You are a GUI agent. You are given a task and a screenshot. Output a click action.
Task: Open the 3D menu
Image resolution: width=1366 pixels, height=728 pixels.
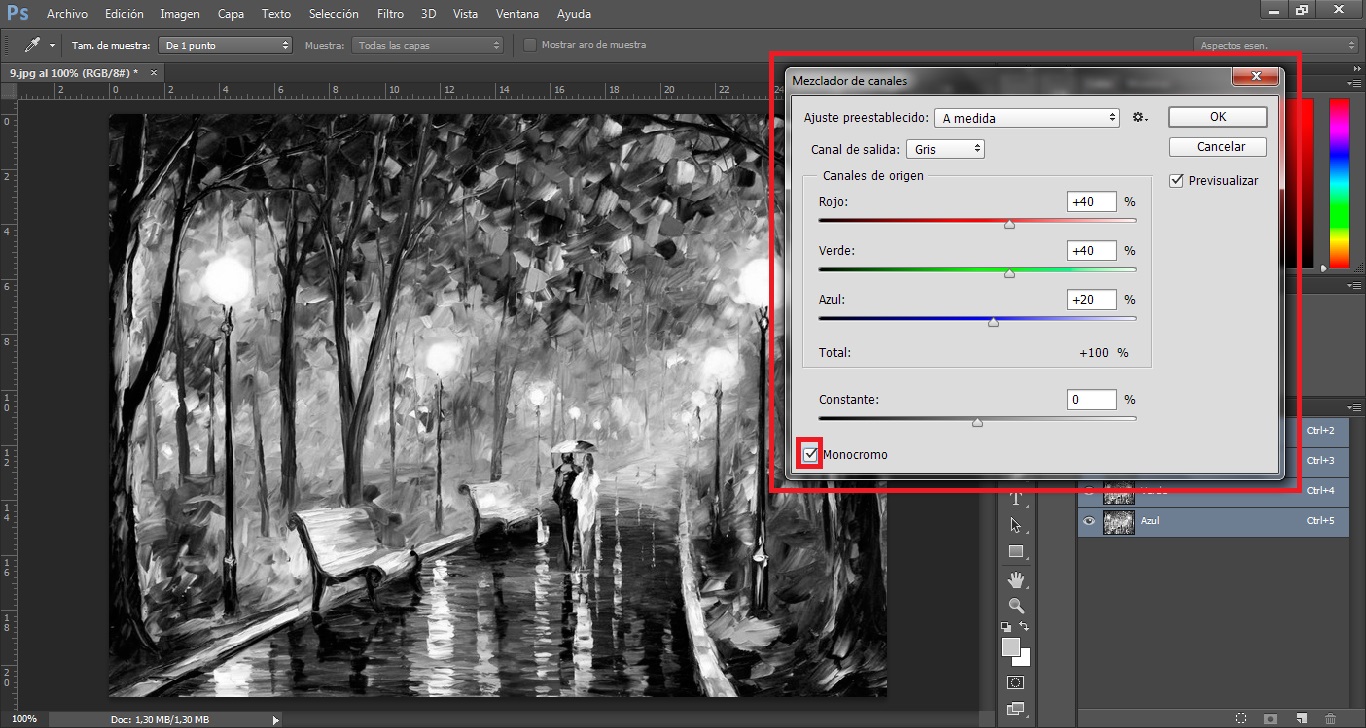point(428,14)
